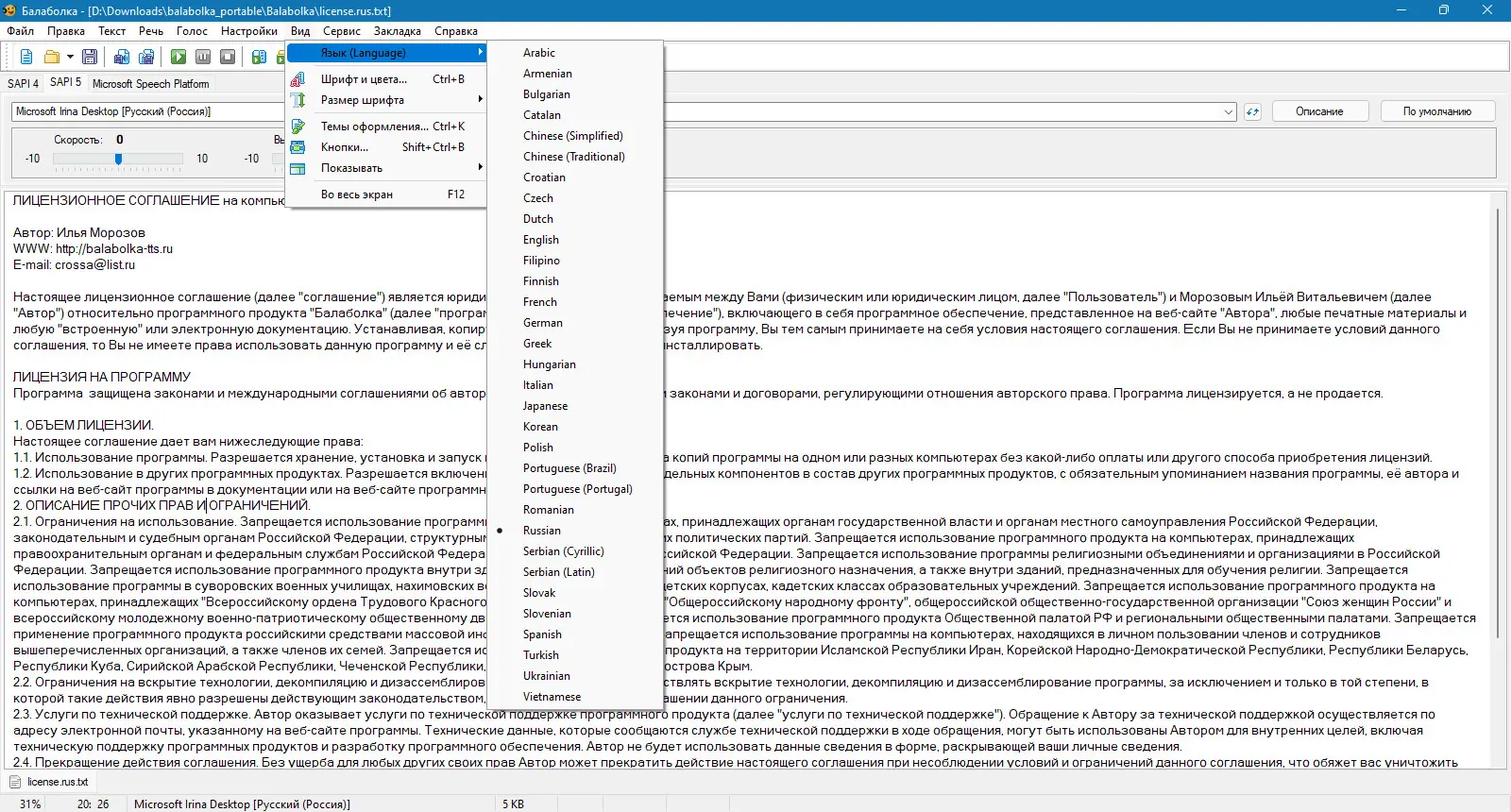Open the dropdown arrow next to Open folder
Screen dimensions: 1511x812
[x=70, y=57]
